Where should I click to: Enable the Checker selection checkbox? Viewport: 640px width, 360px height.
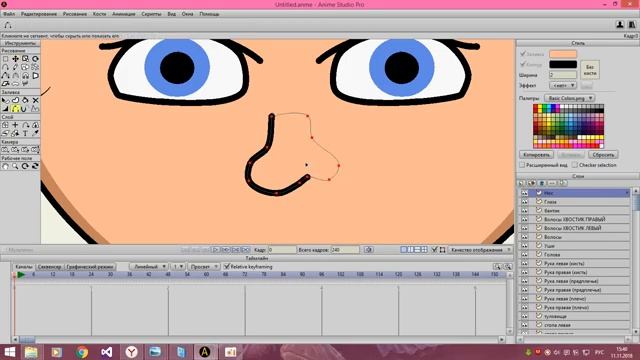(575, 165)
